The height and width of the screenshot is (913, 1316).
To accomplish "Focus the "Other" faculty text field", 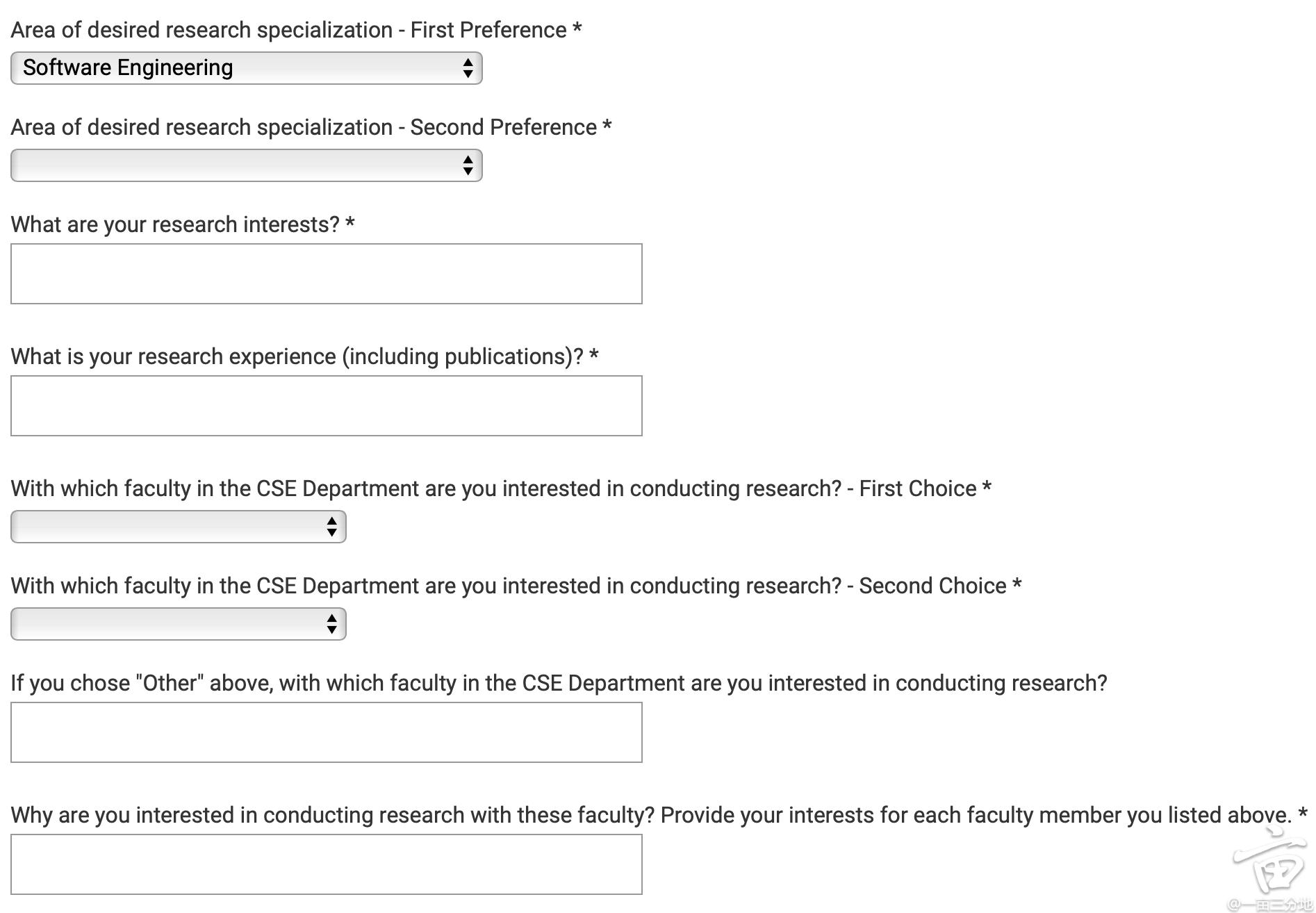I will click(x=326, y=732).
